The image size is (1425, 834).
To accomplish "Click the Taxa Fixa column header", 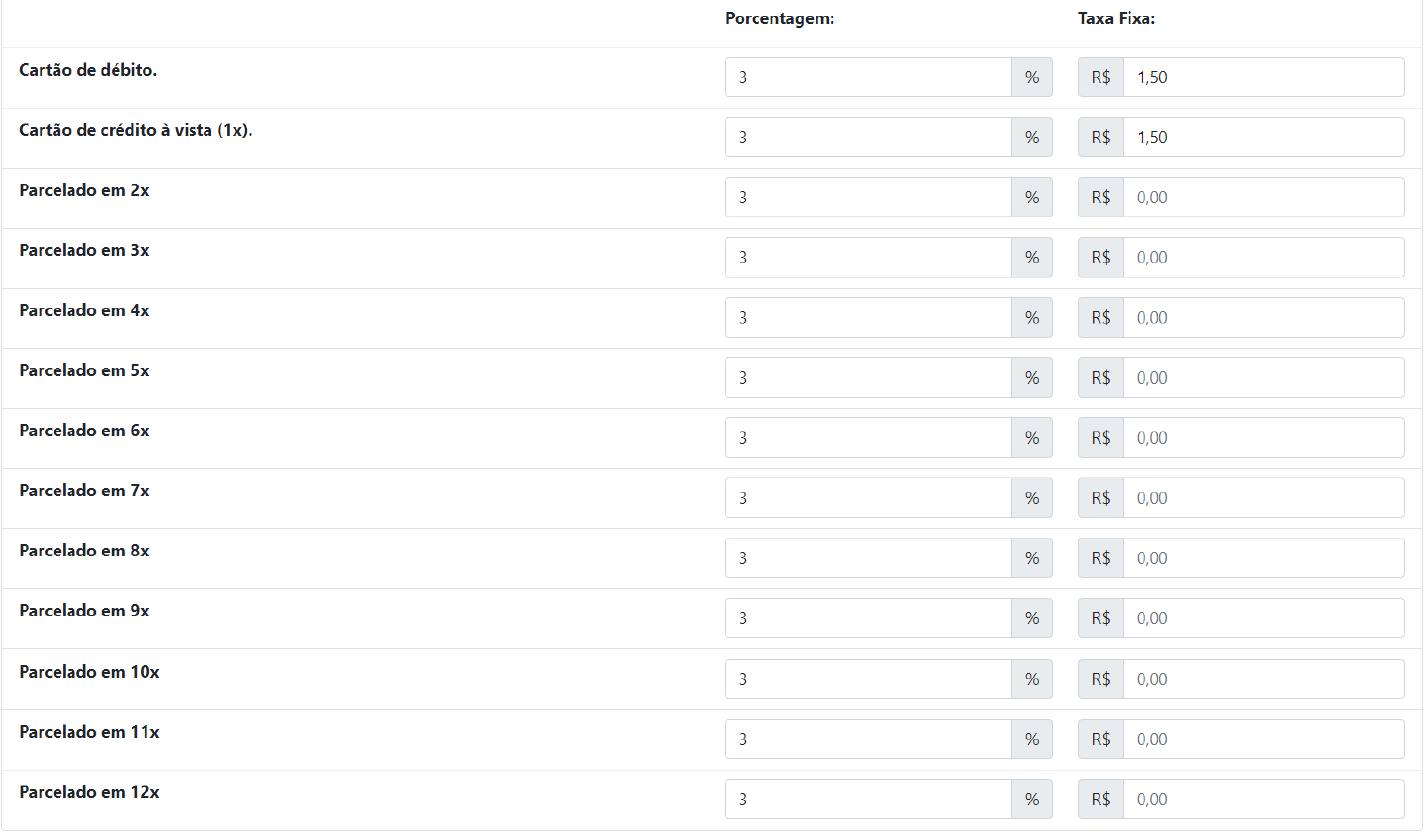I will tap(1116, 19).
